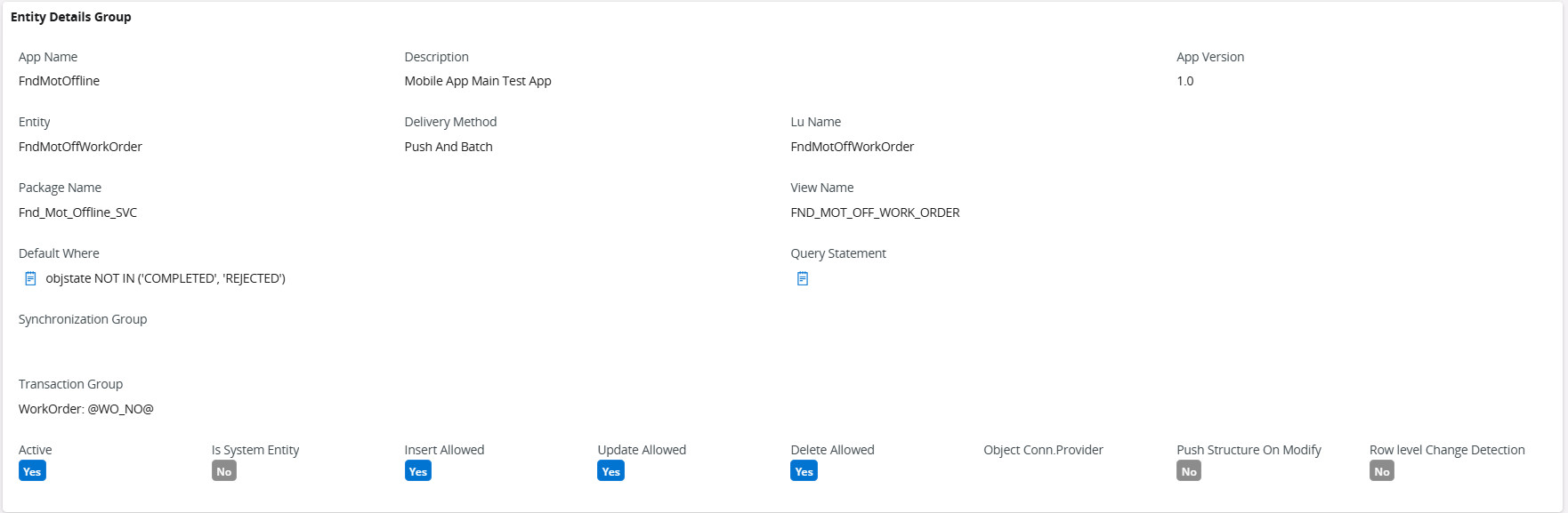The height and width of the screenshot is (513, 1568).
Task: Click the App Name value FndMotOffline
Action: tap(60, 81)
